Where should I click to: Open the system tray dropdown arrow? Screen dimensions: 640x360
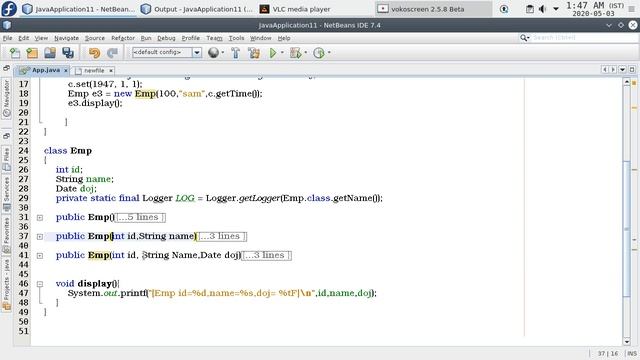(x=556, y=9)
